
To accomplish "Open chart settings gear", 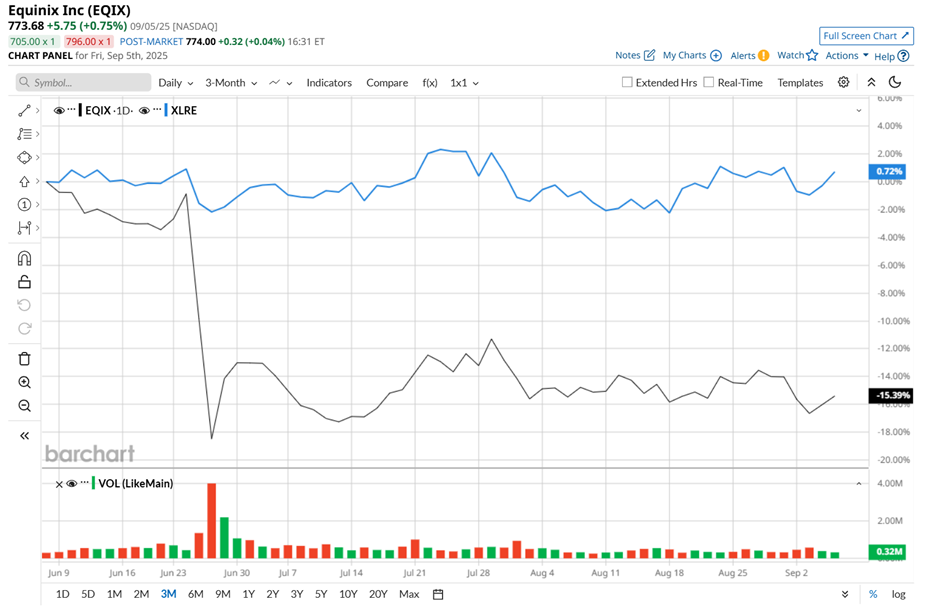I will 843,82.
